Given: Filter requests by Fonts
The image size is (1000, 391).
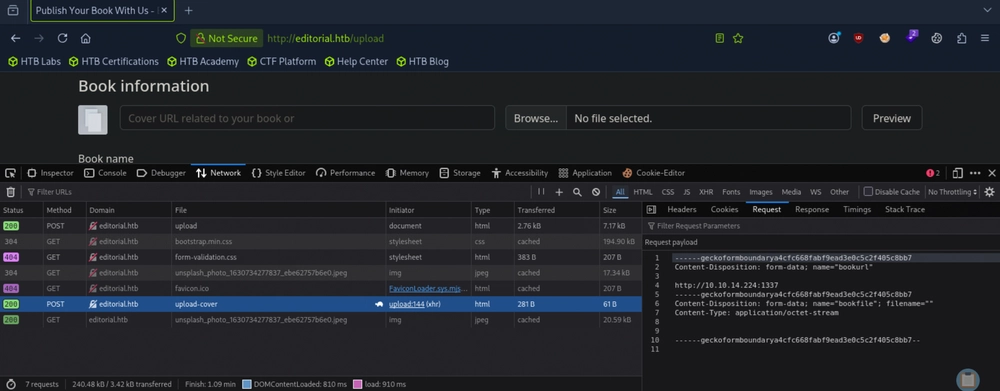Looking at the screenshot, I should pos(732,192).
